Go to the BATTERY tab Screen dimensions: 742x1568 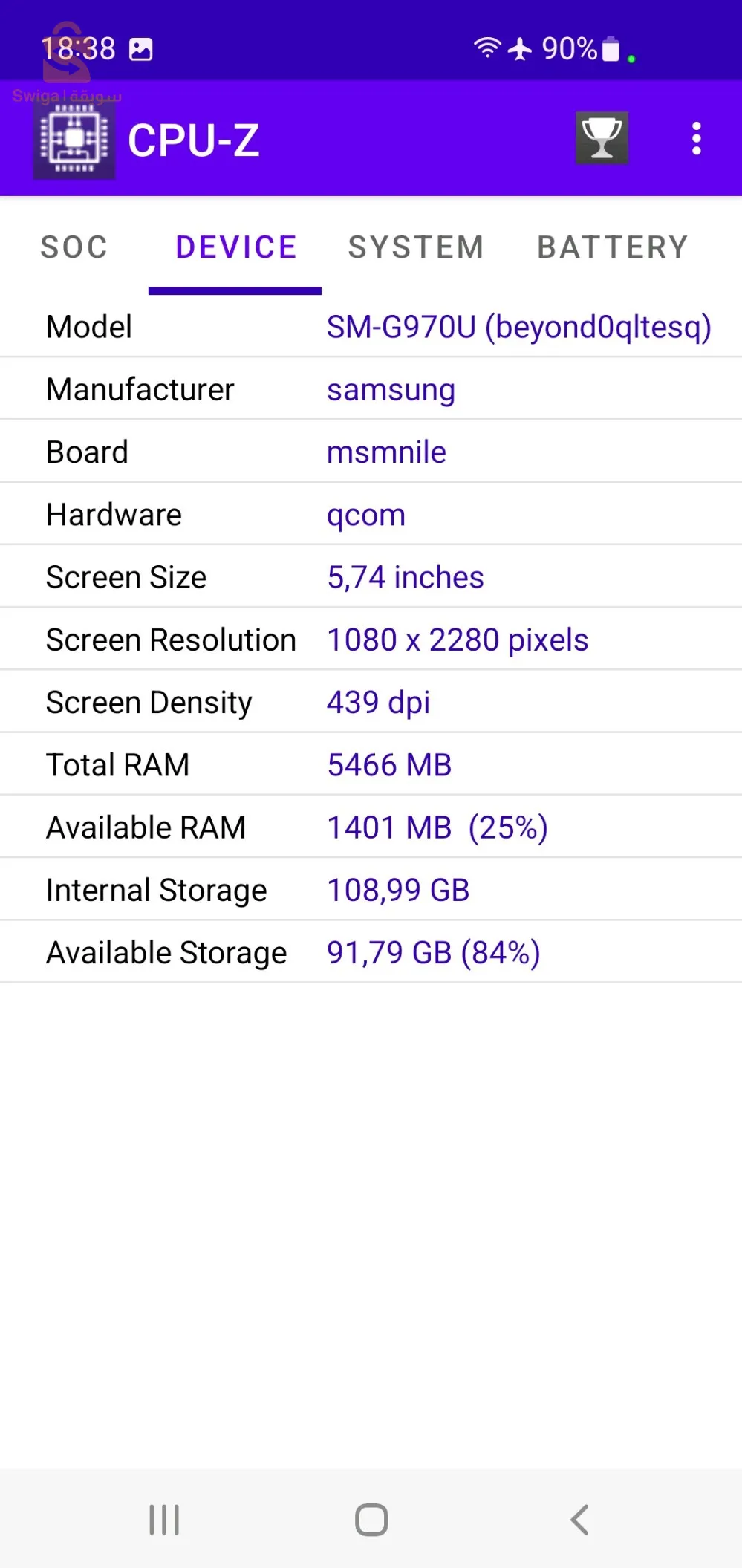[x=613, y=247]
